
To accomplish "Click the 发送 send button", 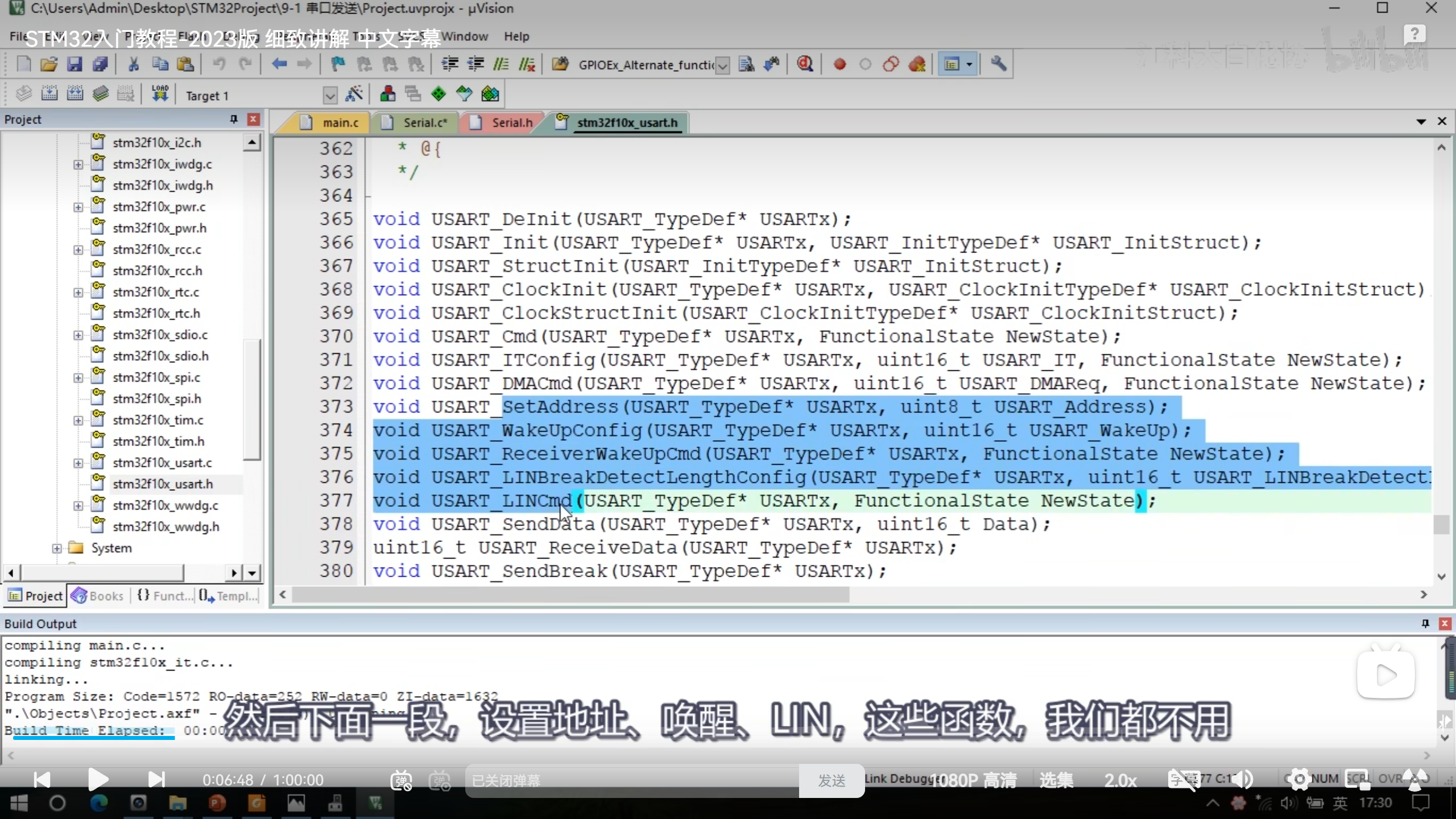I will click(x=832, y=780).
